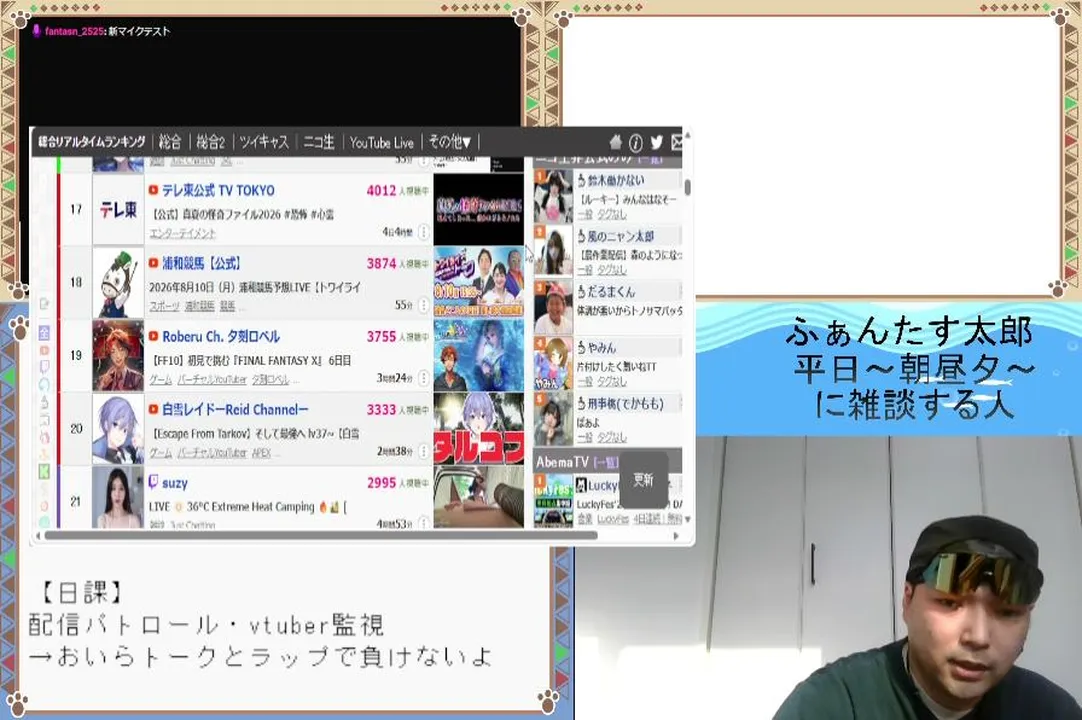Viewport: 1082px width, 720px height.
Task: Open the info circle icon in header
Action: click(x=636, y=143)
